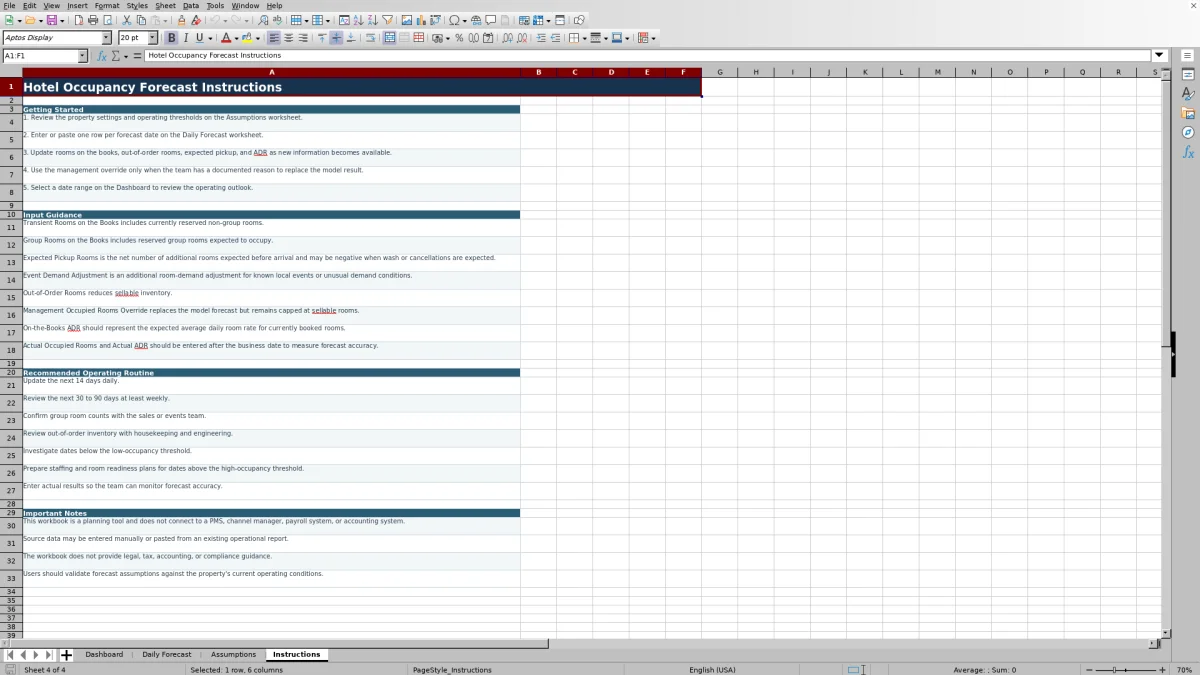Click the Spelling check icon
The width and height of the screenshot is (1200, 675).
(277, 20)
